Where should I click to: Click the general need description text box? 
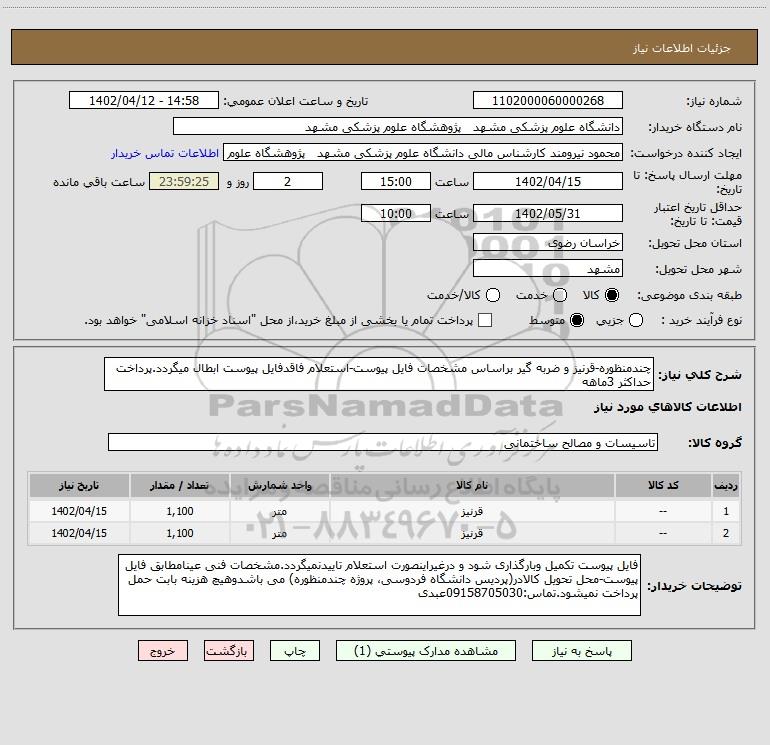click(379, 375)
